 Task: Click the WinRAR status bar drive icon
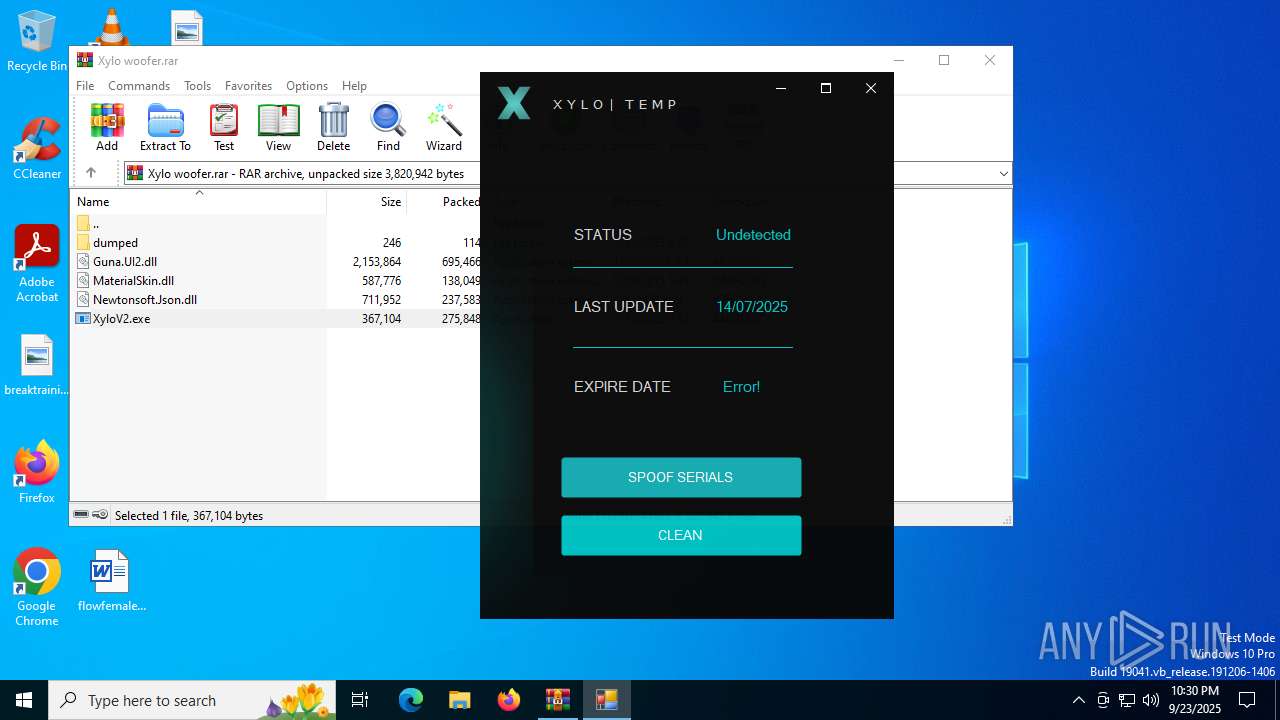[81, 515]
